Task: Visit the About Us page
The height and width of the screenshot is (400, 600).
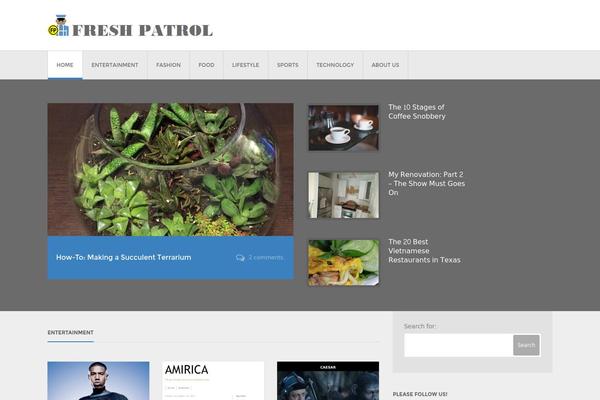Action: tap(385, 65)
